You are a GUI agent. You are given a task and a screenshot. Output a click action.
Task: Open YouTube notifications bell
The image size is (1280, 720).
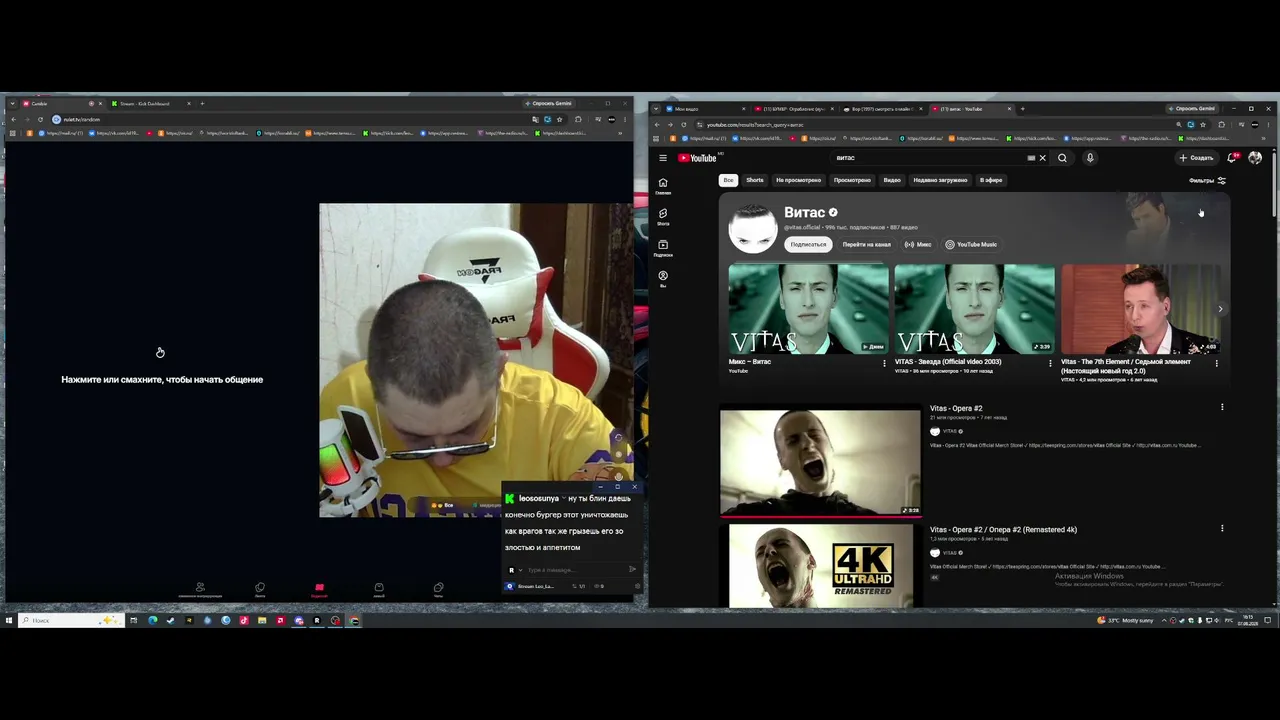[x=1232, y=158]
